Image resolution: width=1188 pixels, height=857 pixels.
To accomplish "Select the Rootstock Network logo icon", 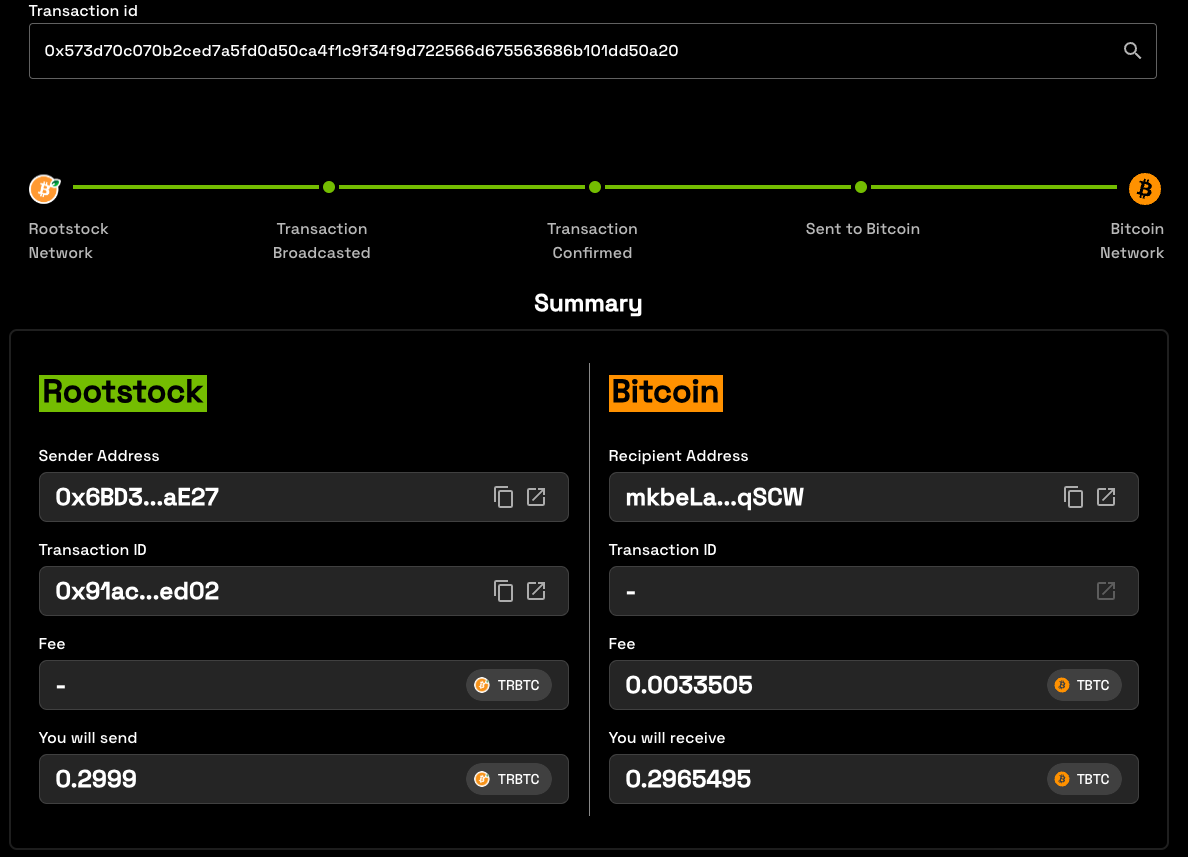I will [44, 188].
